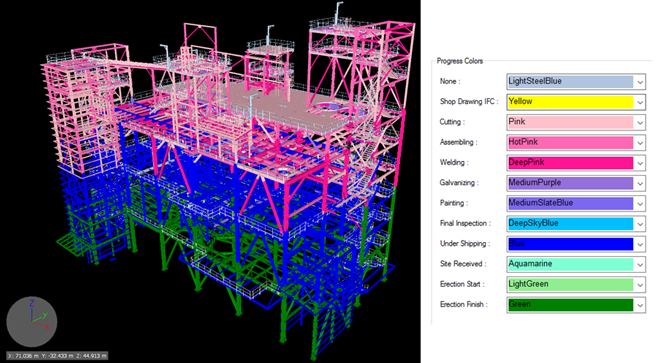Expand the Shop Drawing IFC color dropdown
Image resolution: width=660 pixels, height=363 pixels.
point(640,102)
